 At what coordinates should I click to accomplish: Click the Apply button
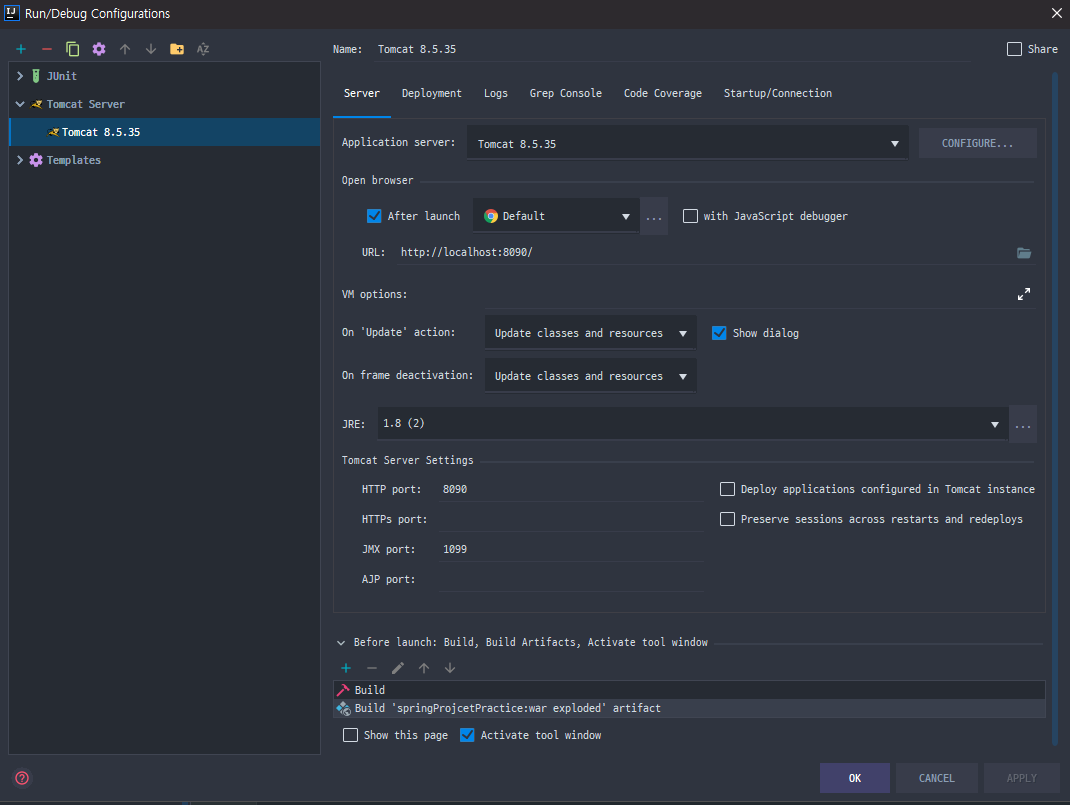coord(1022,778)
